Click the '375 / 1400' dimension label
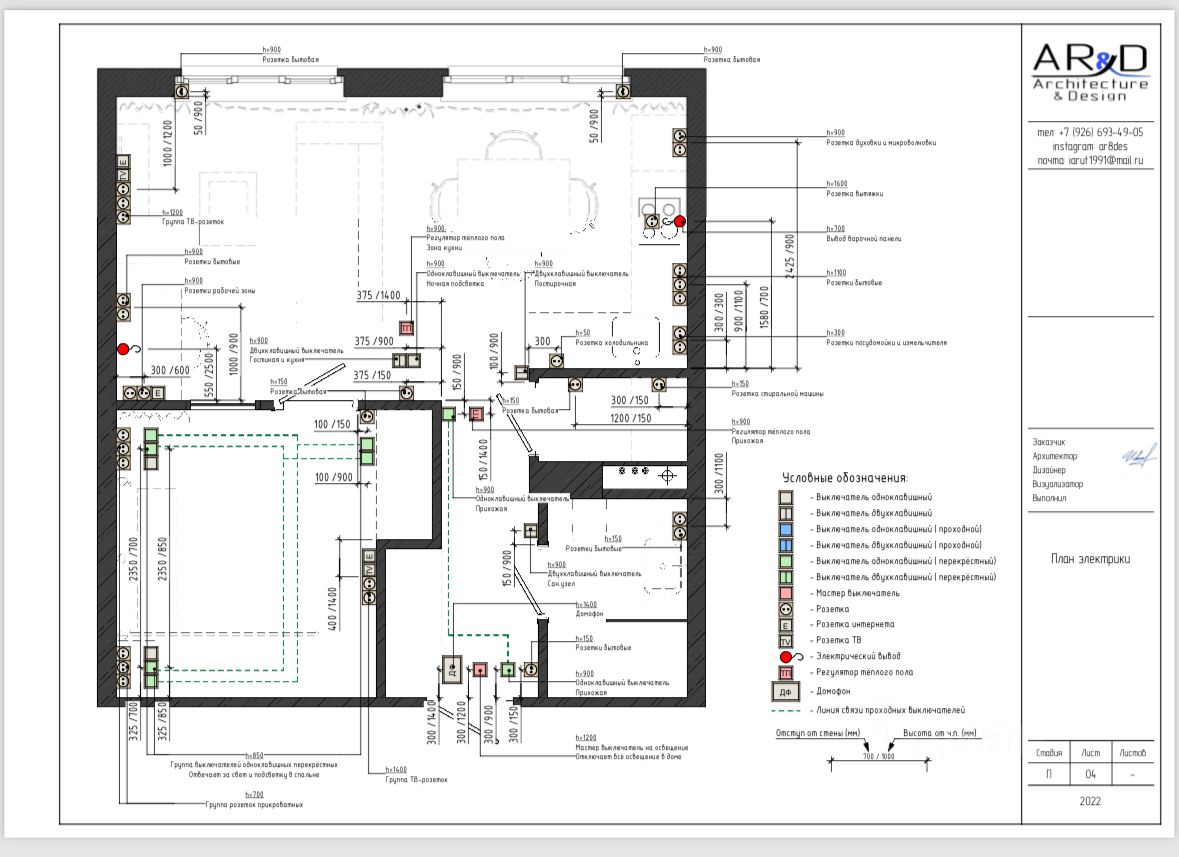1179x857 pixels. 378,295
